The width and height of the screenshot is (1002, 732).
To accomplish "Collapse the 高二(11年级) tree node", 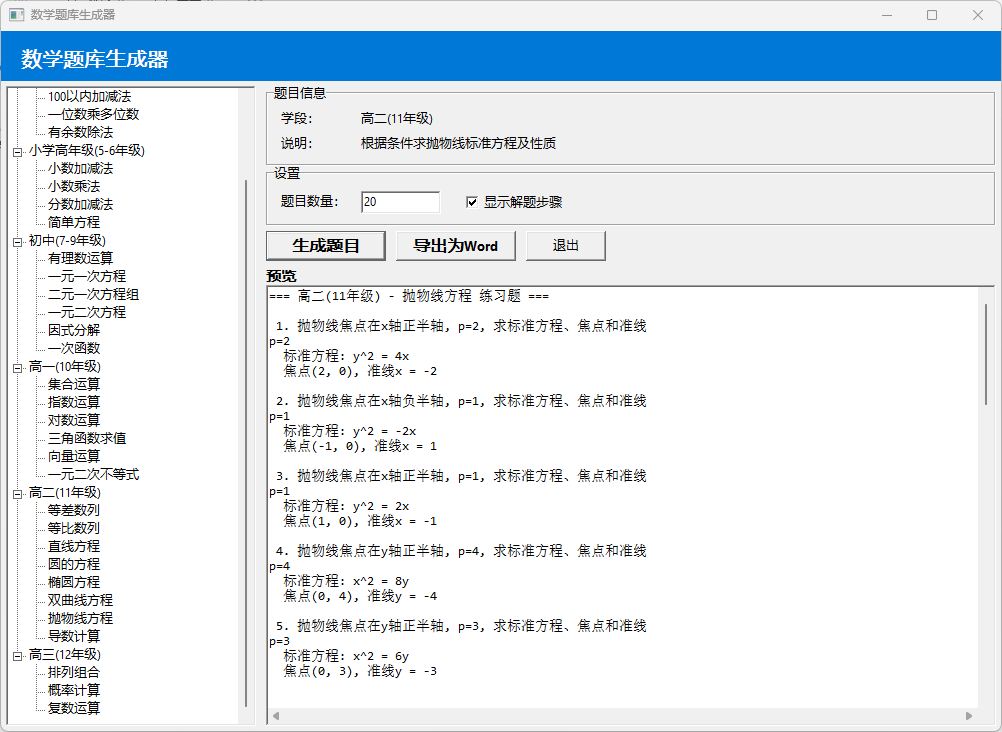I will pos(17,494).
